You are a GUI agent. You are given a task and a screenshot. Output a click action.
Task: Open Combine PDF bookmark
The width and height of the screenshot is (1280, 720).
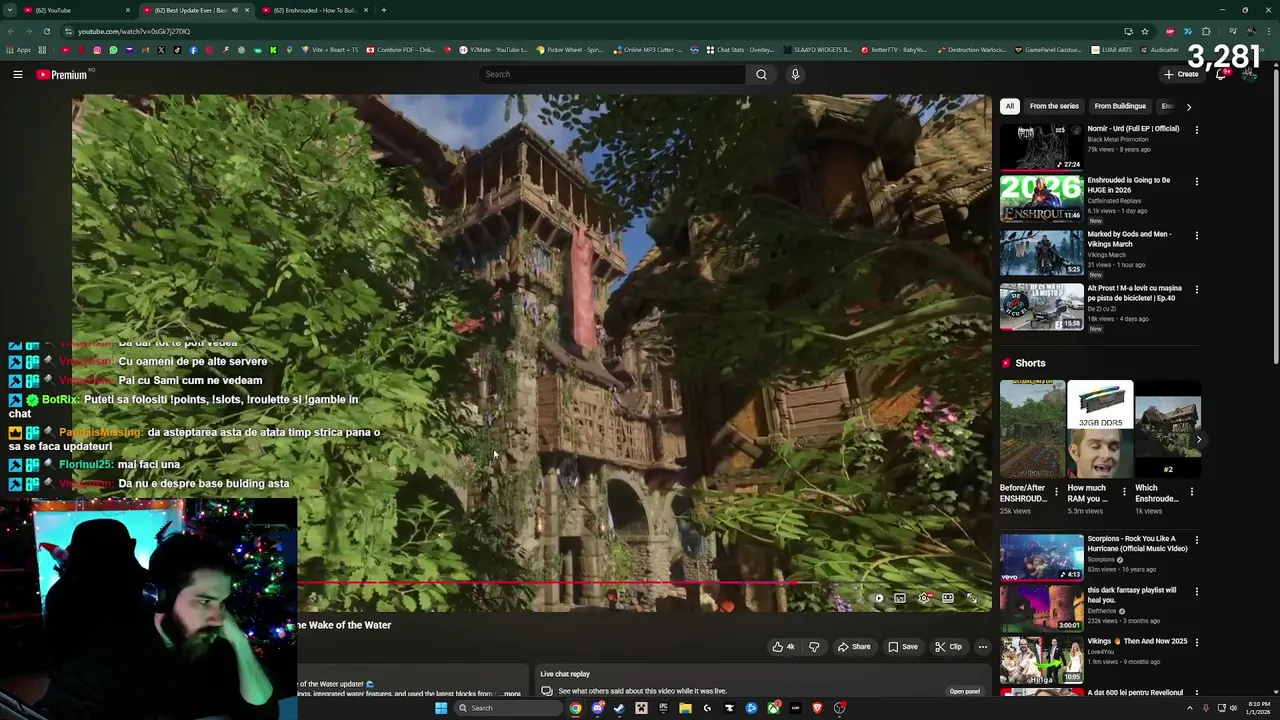pos(400,50)
